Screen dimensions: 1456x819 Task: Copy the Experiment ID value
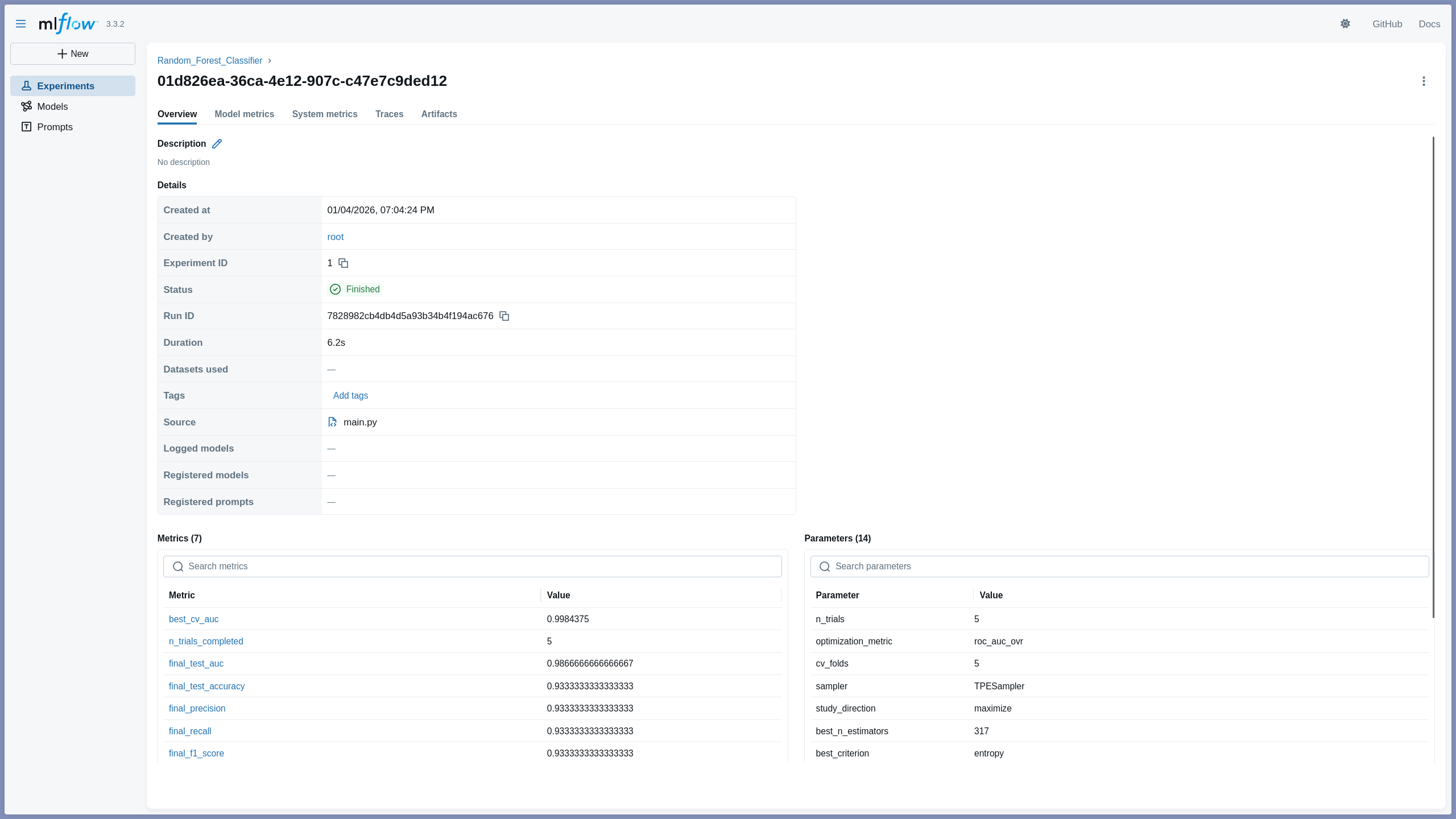point(344,263)
